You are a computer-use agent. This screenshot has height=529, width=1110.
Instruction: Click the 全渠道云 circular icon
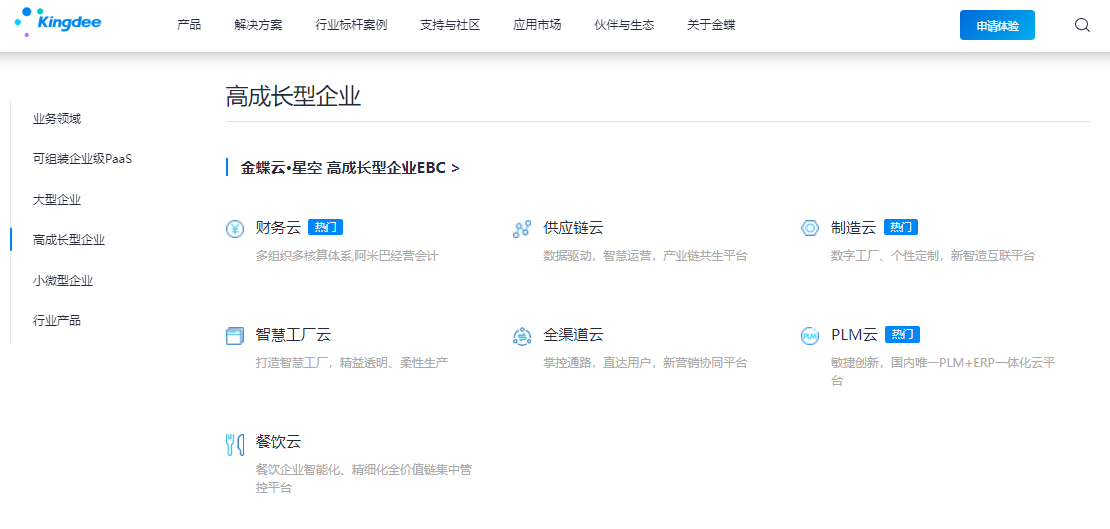(x=522, y=336)
